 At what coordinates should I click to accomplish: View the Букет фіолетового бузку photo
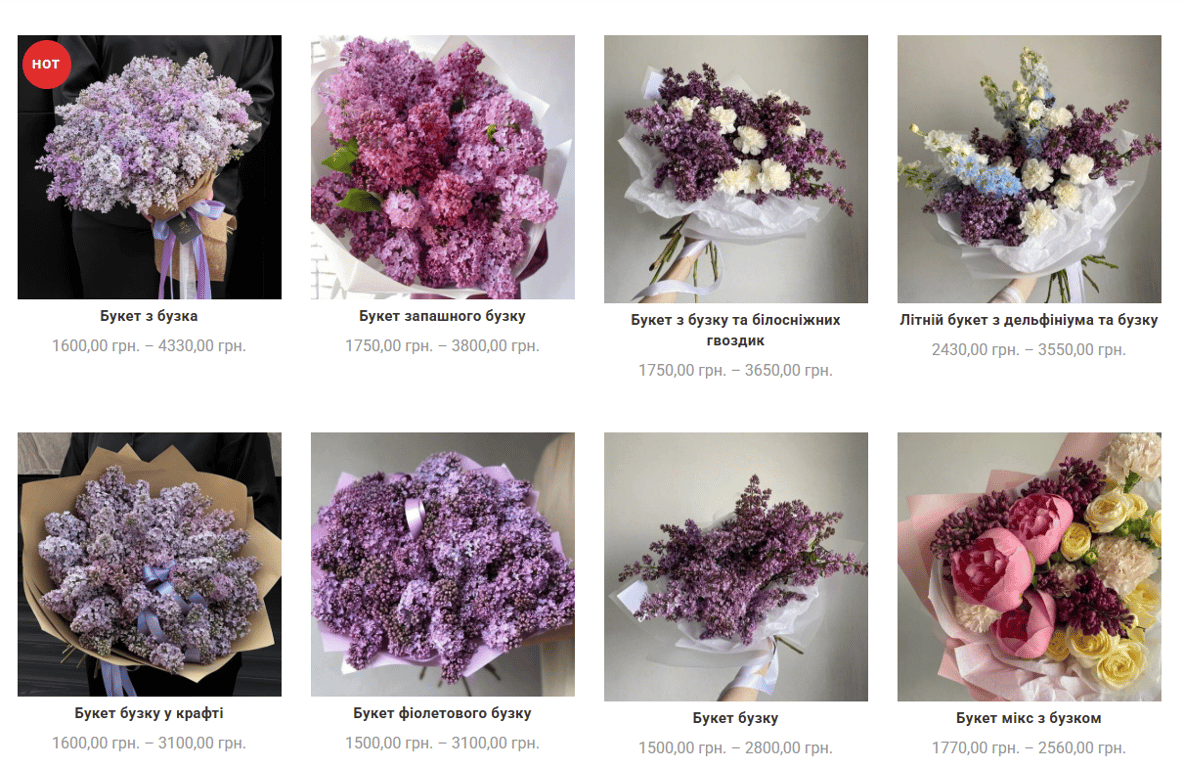pos(443,564)
